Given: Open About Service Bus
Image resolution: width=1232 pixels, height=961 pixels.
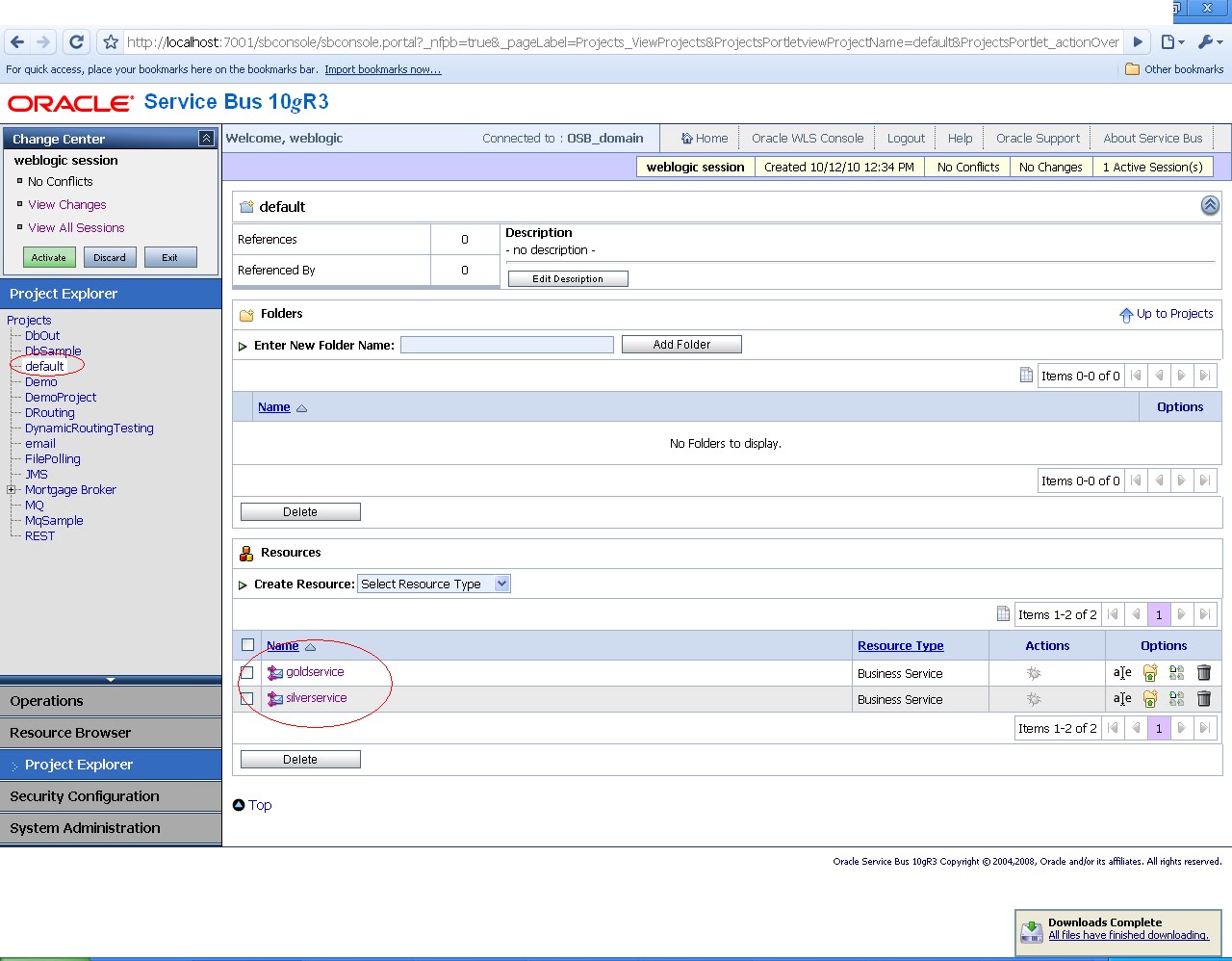Looking at the screenshot, I should click(1153, 138).
